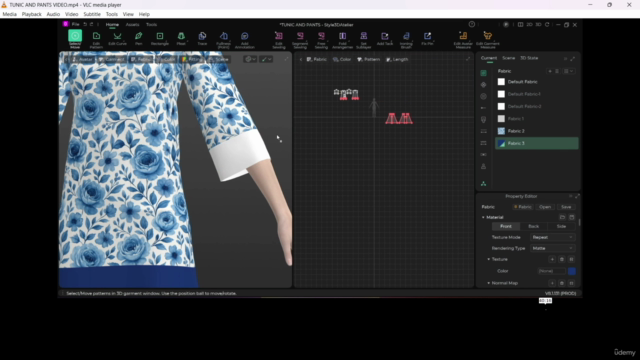The height and width of the screenshot is (360, 640).
Task: Open the green checkmark dropdown in 3D window
Action: click(266, 59)
